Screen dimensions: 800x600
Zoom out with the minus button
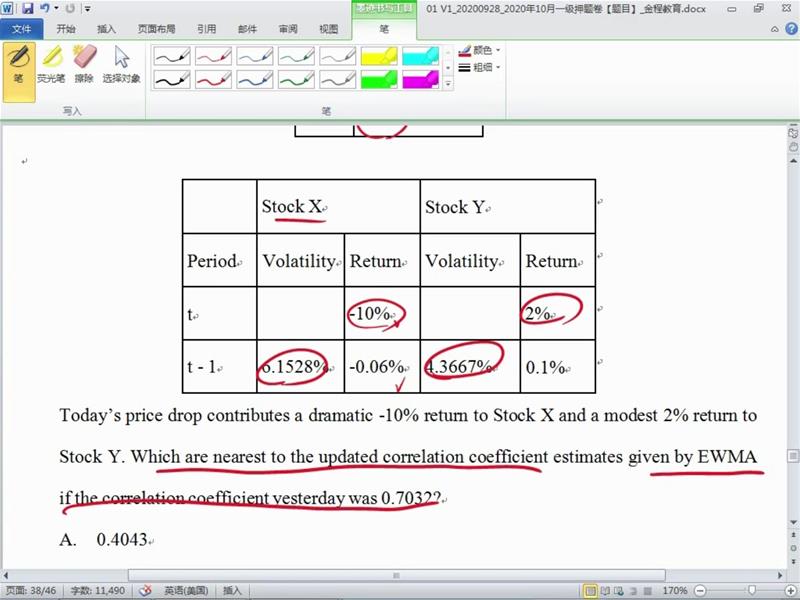(x=701, y=591)
